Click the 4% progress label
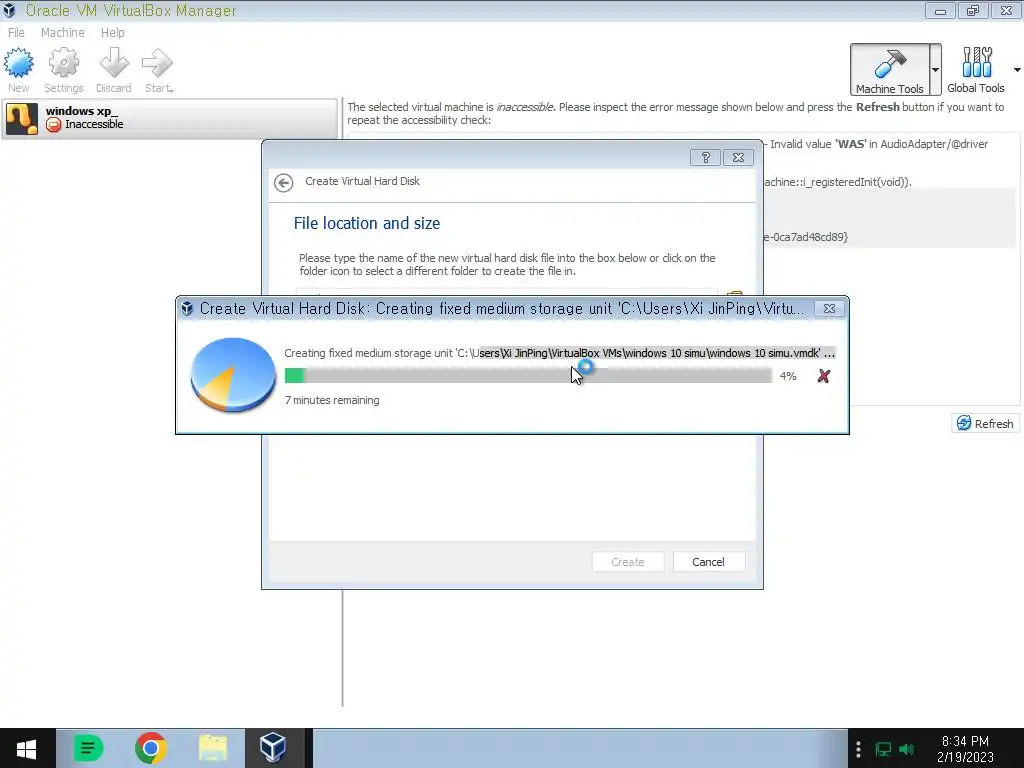 (788, 376)
